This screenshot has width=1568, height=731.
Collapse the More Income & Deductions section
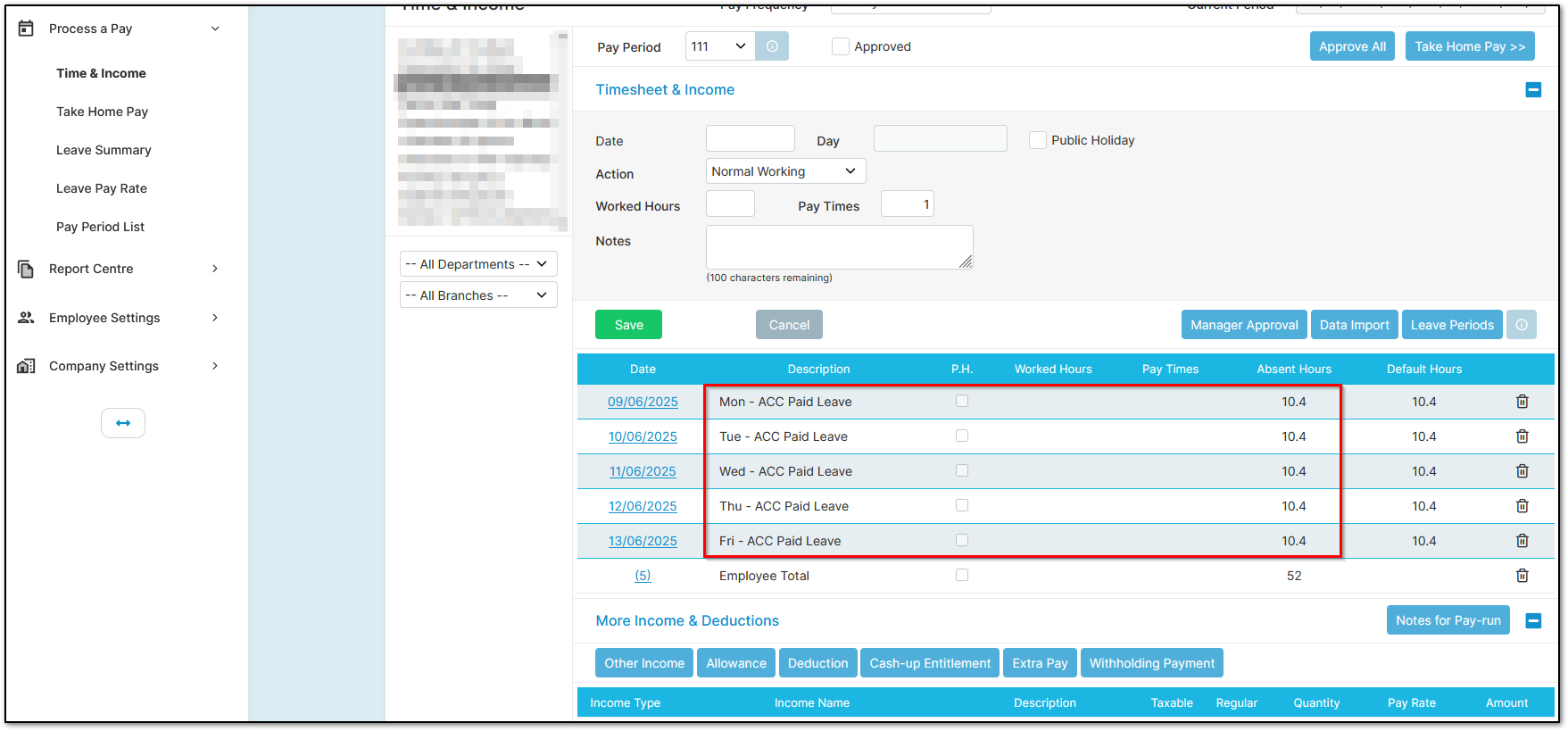1533,620
